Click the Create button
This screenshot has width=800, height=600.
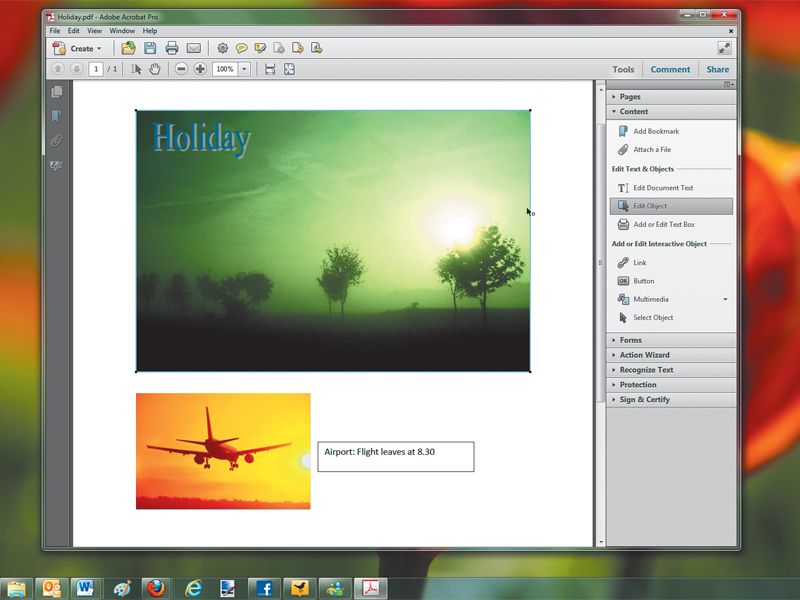[x=78, y=48]
